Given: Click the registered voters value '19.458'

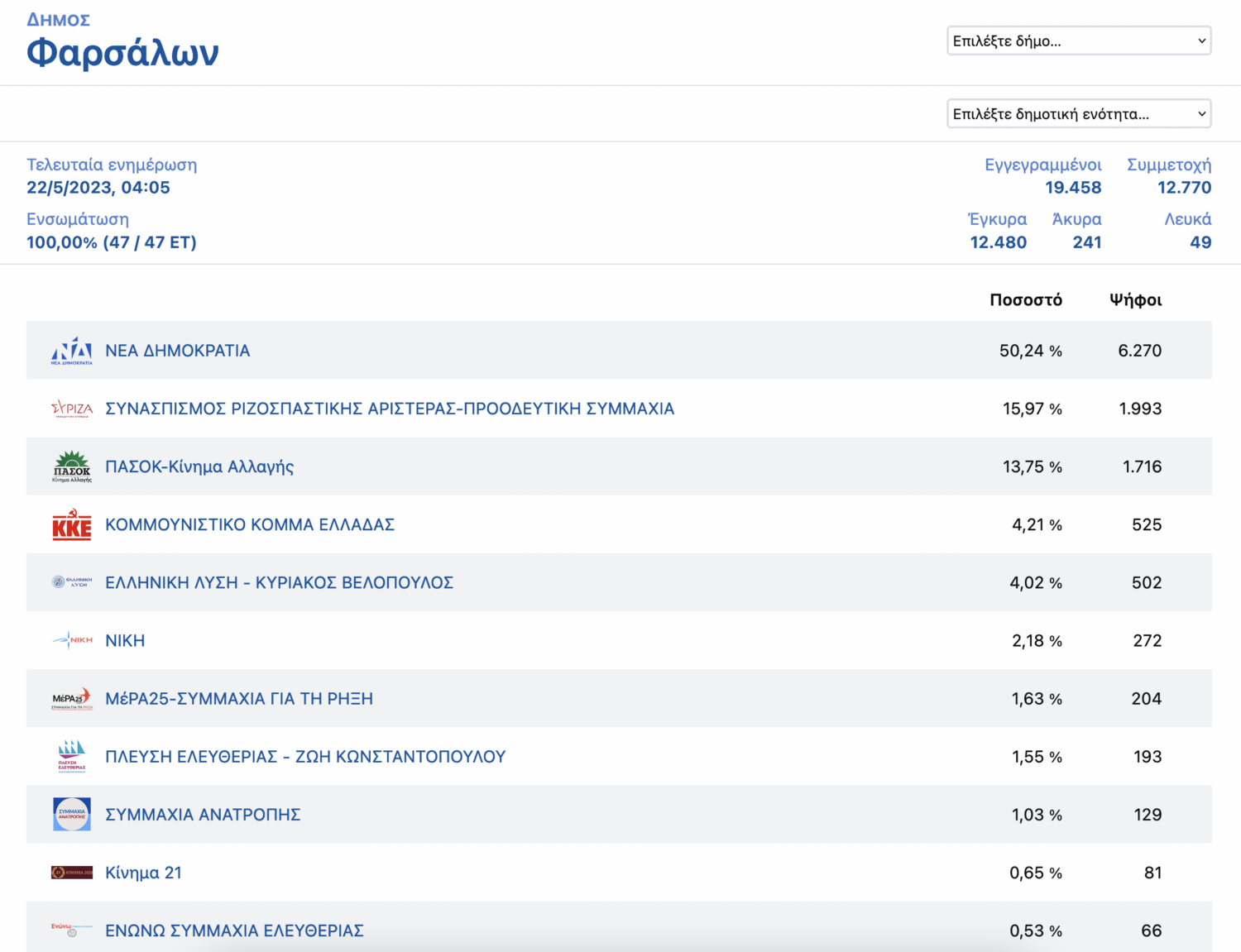Looking at the screenshot, I should click(x=1073, y=188).
